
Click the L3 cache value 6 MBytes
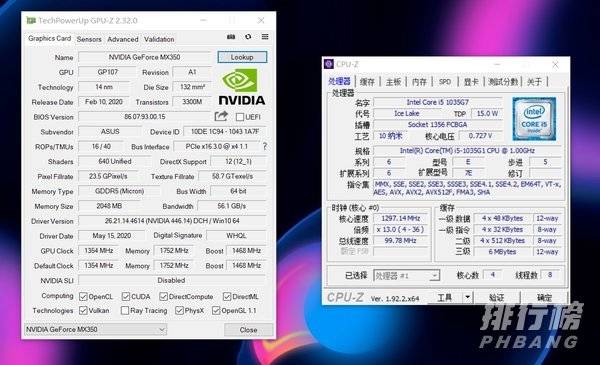(502, 251)
